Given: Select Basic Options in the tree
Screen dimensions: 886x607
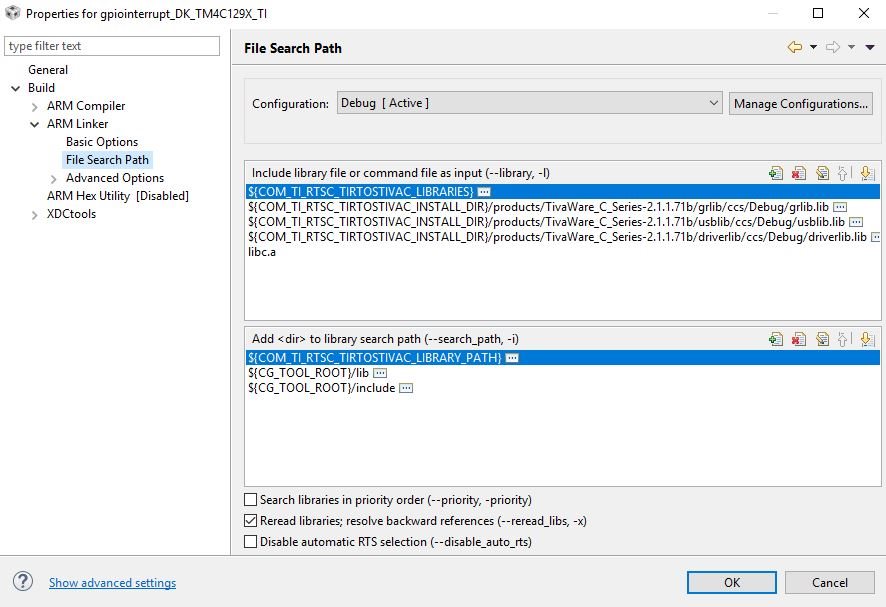Looking at the screenshot, I should click(102, 142).
